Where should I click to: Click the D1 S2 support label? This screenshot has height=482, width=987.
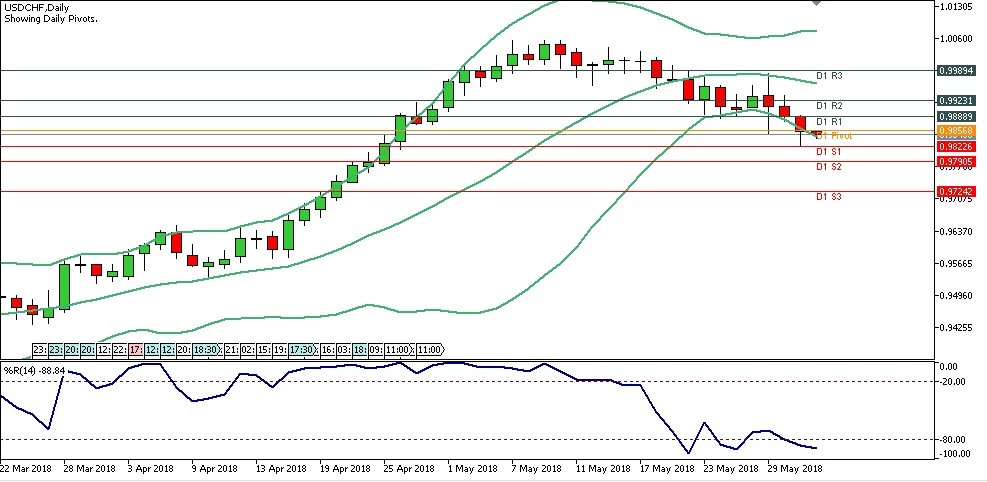point(829,167)
